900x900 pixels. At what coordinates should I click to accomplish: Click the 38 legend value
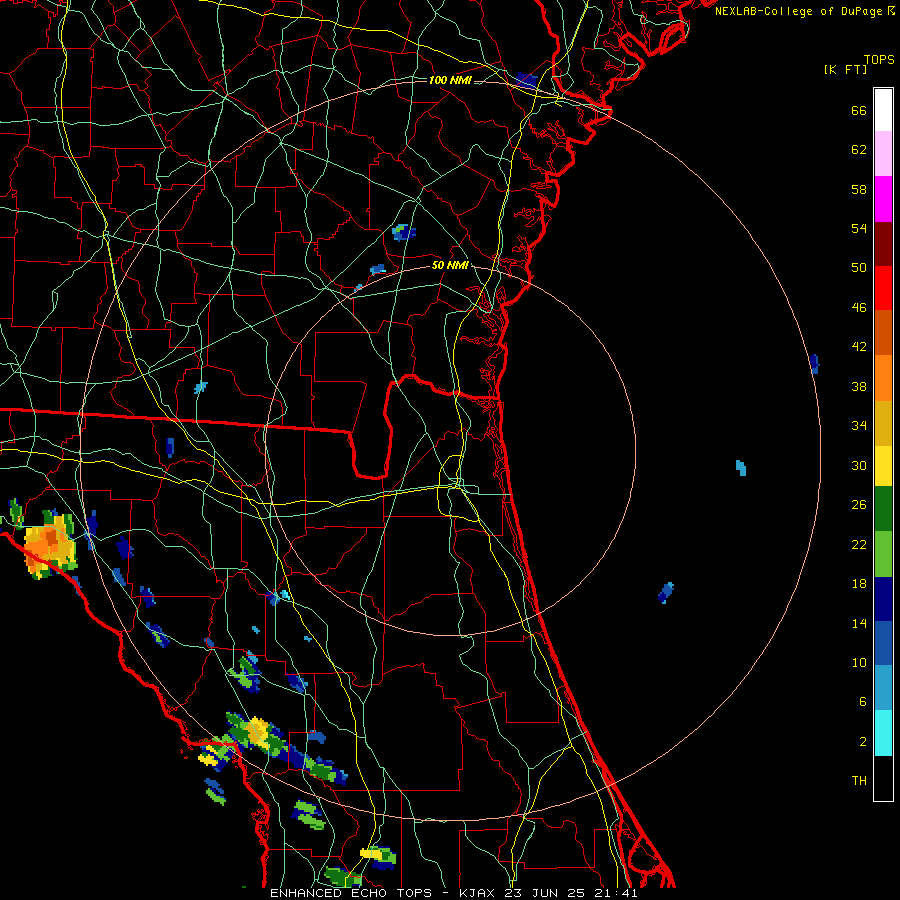pyautogui.click(x=859, y=386)
